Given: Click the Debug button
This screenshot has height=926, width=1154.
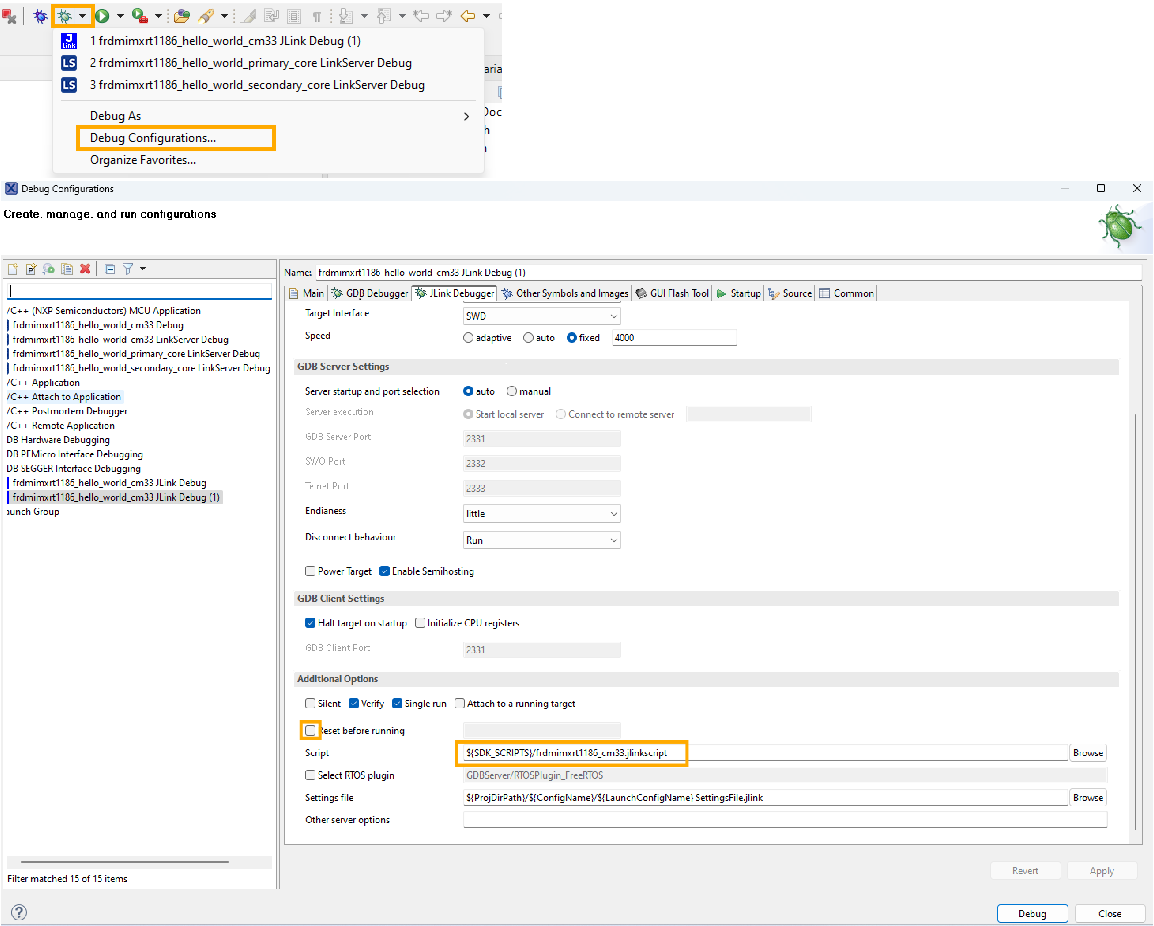Looking at the screenshot, I should [x=1032, y=913].
